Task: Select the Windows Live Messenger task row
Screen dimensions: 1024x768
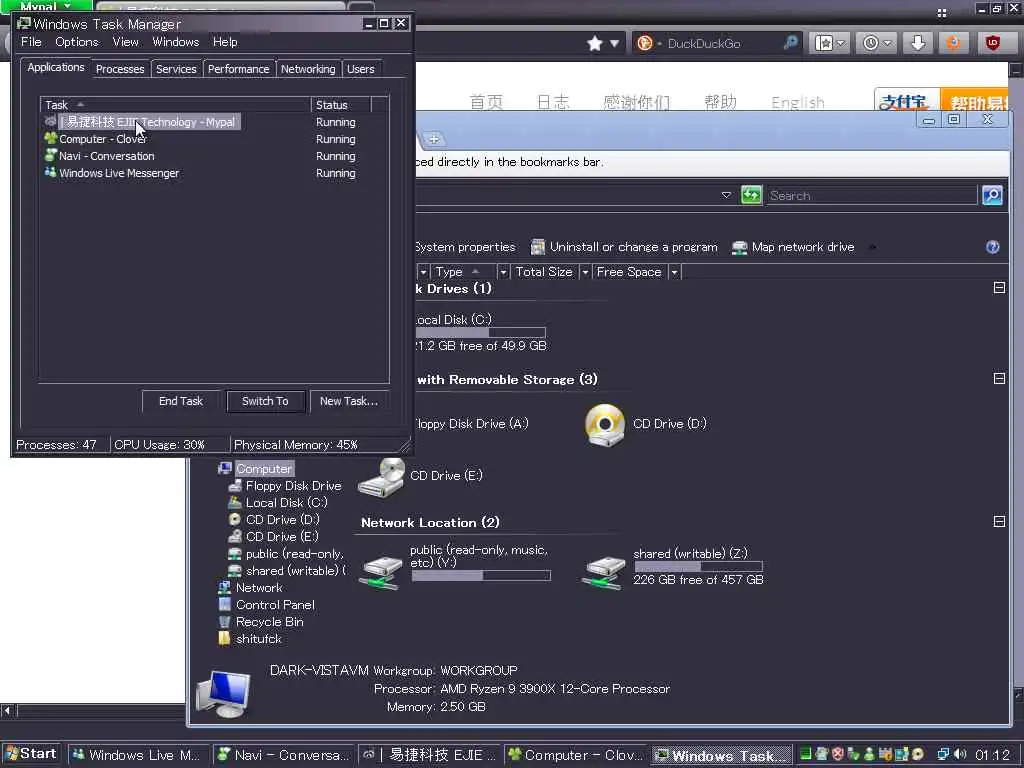Action: 214,173
